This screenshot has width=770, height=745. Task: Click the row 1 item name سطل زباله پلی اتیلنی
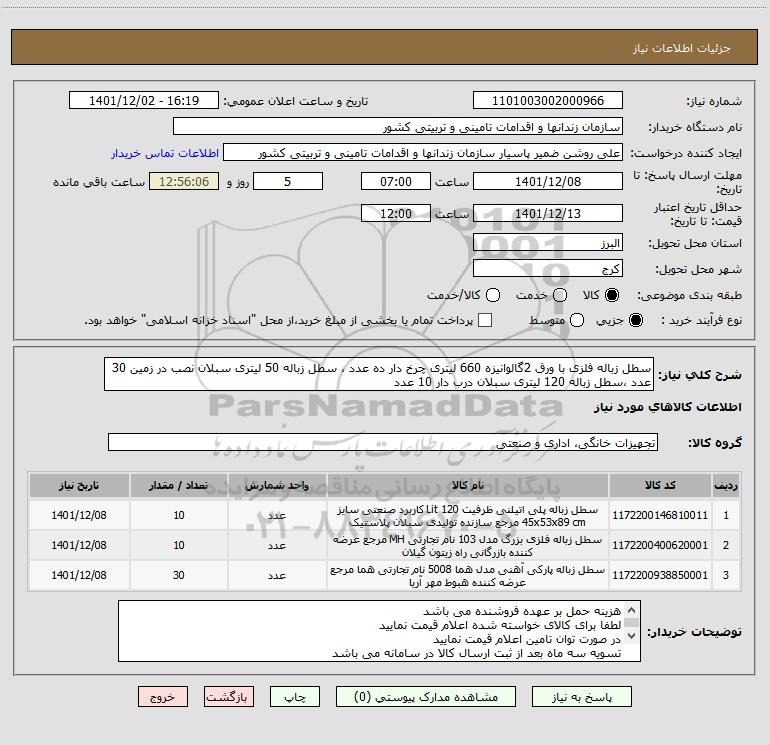[468, 515]
